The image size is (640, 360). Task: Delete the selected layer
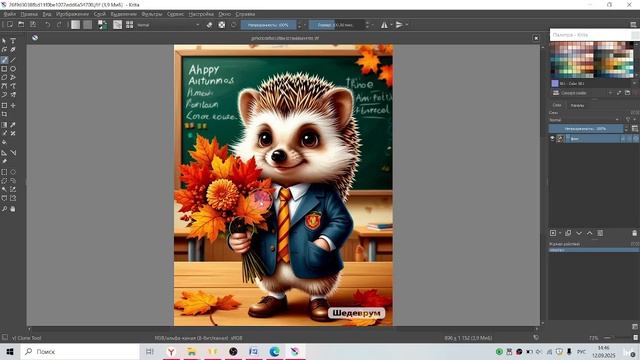click(x=634, y=233)
